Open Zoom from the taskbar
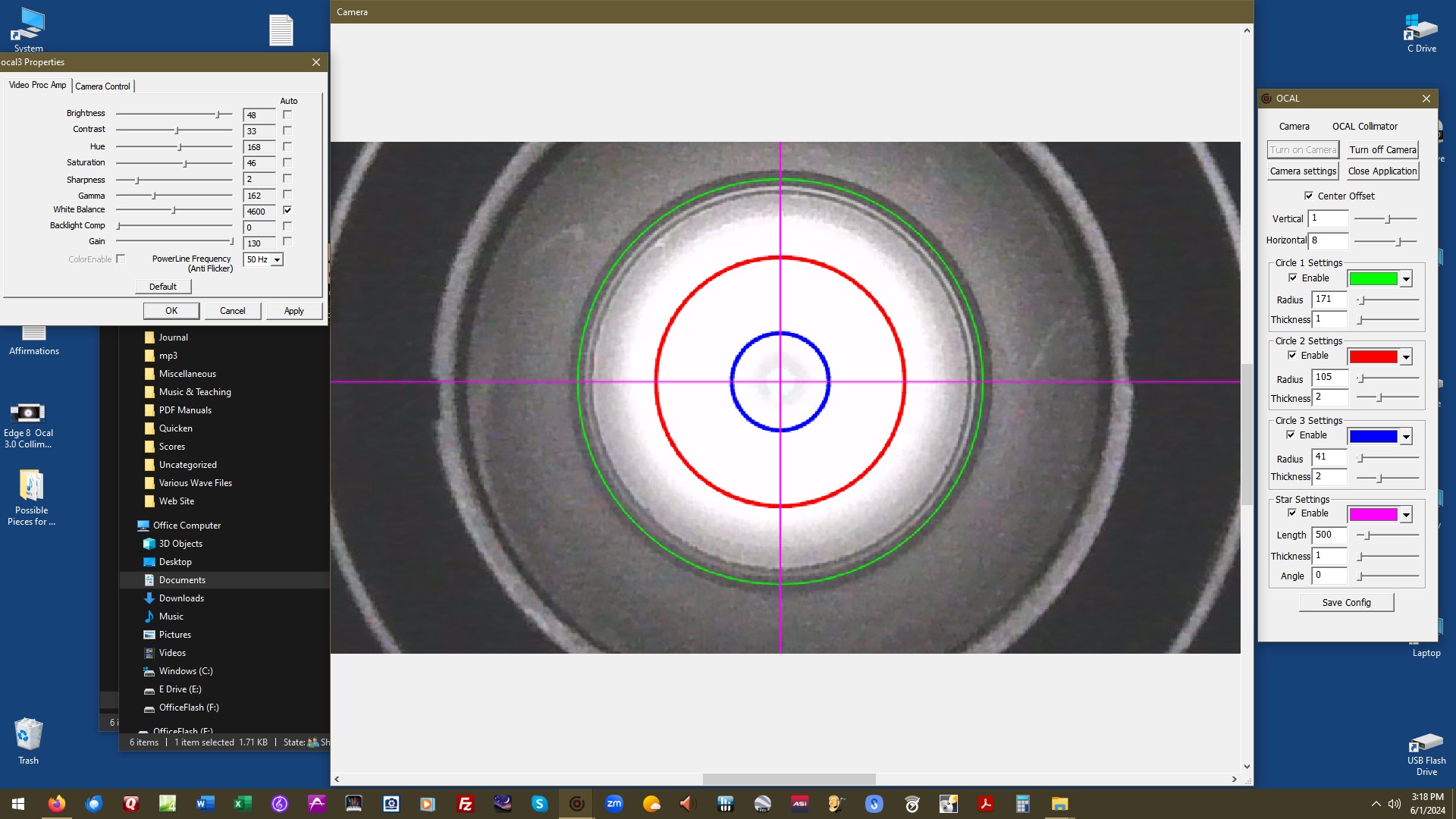Viewport: 1456px width, 819px height. 614,804
